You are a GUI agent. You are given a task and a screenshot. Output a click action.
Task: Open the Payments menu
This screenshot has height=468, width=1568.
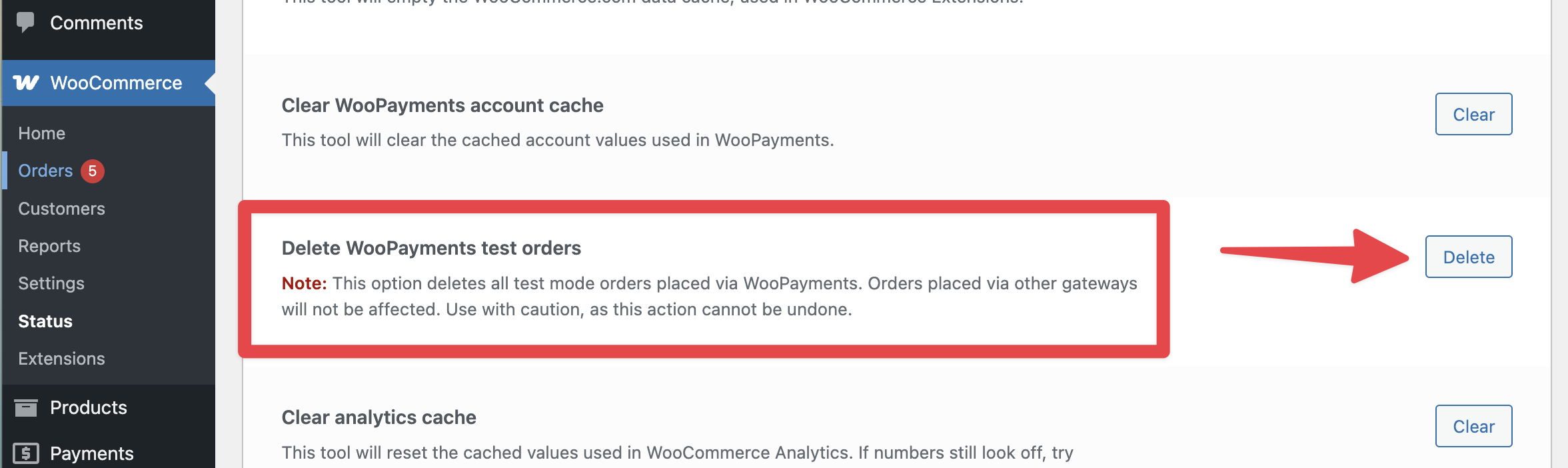click(92, 453)
